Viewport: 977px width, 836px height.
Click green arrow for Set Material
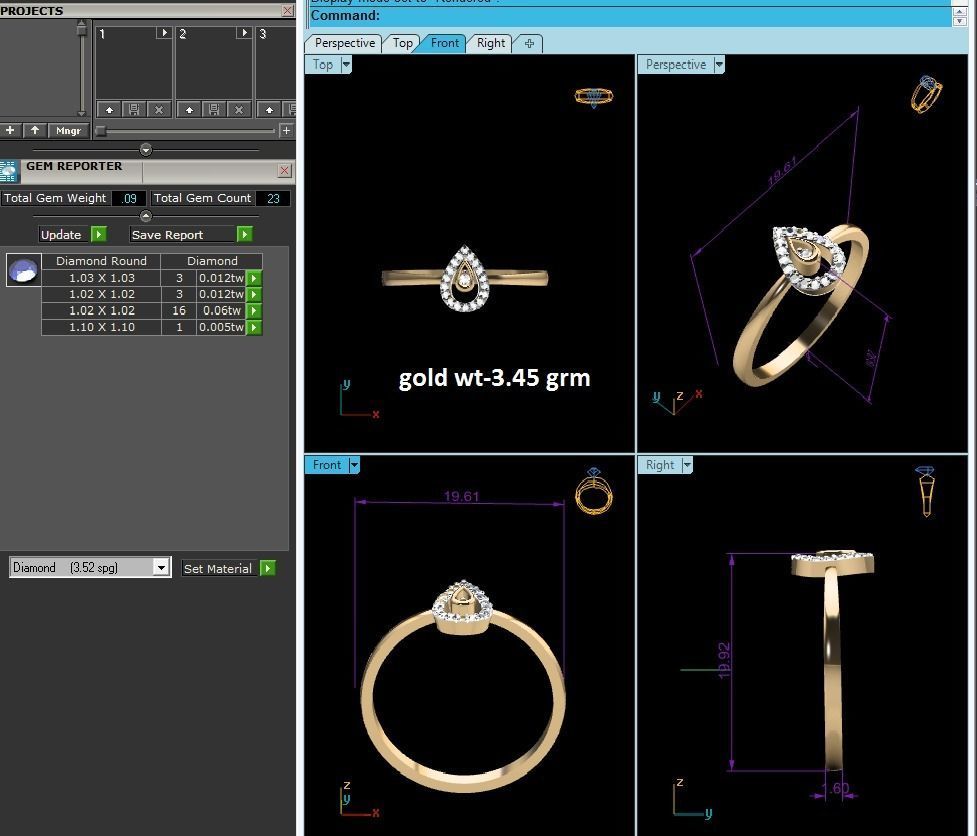pos(267,568)
